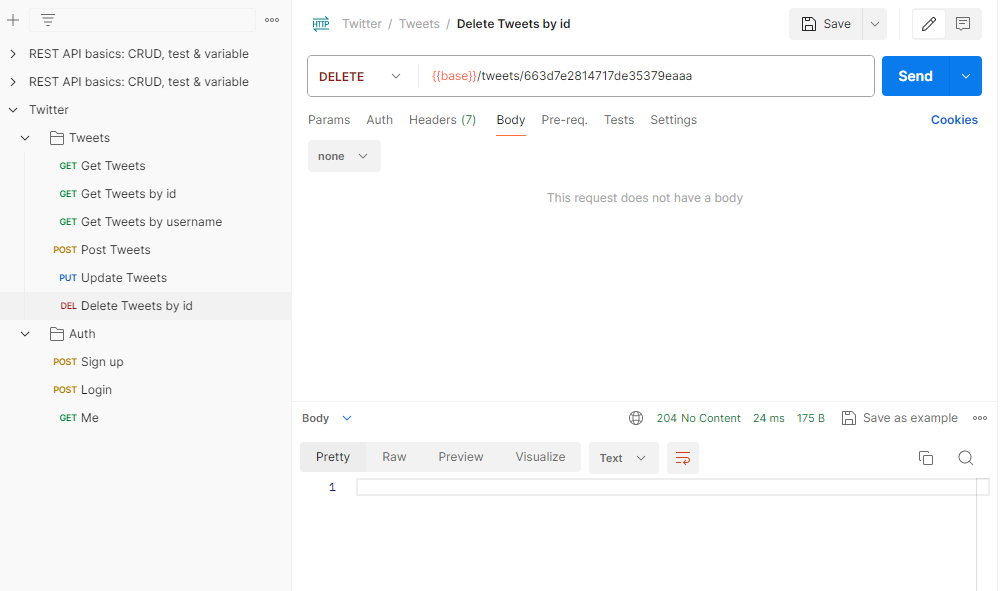Viewport: 1003px width, 591px height.
Task: Select the Visualize response view
Action: tap(541, 457)
